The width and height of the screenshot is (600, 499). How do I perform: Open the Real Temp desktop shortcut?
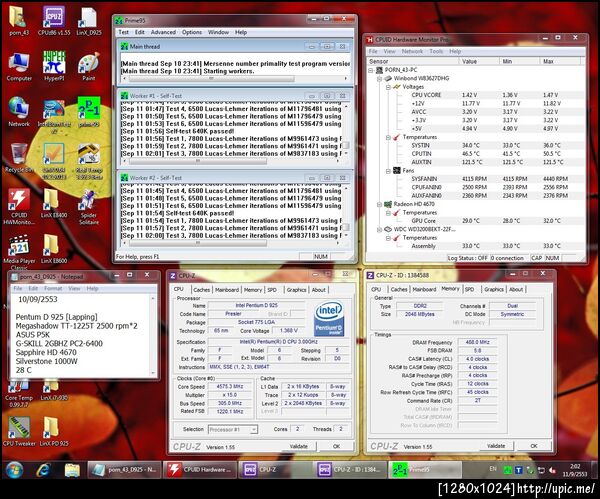click(89, 161)
